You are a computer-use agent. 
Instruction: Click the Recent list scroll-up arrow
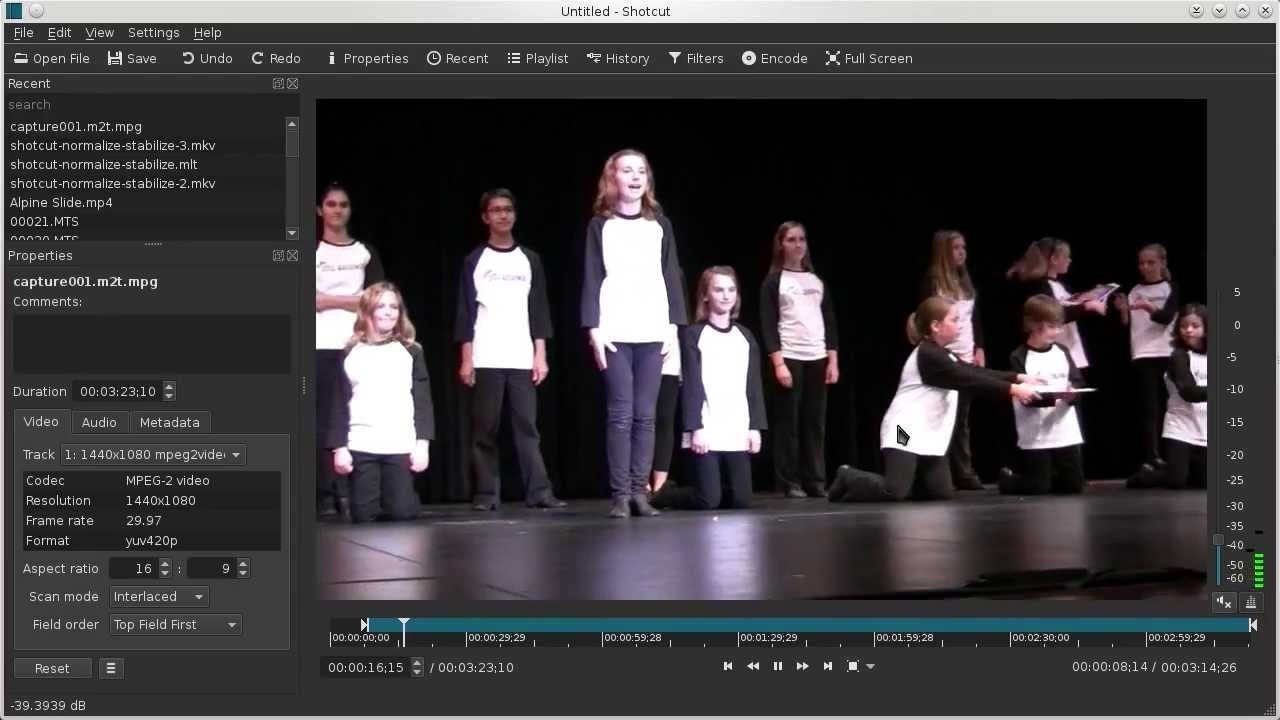click(292, 123)
